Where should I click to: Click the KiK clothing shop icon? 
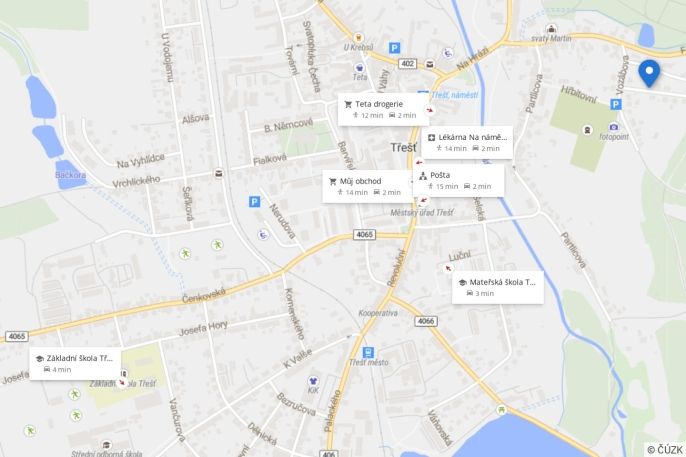(x=313, y=381)
